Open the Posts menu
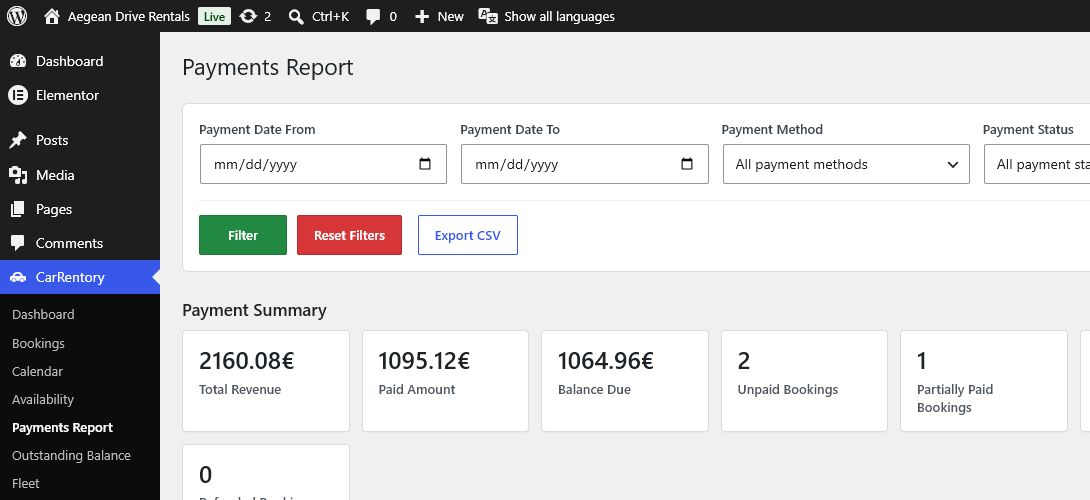The height and width of the screenshot is (500, 1090). (x=80, y=140)
